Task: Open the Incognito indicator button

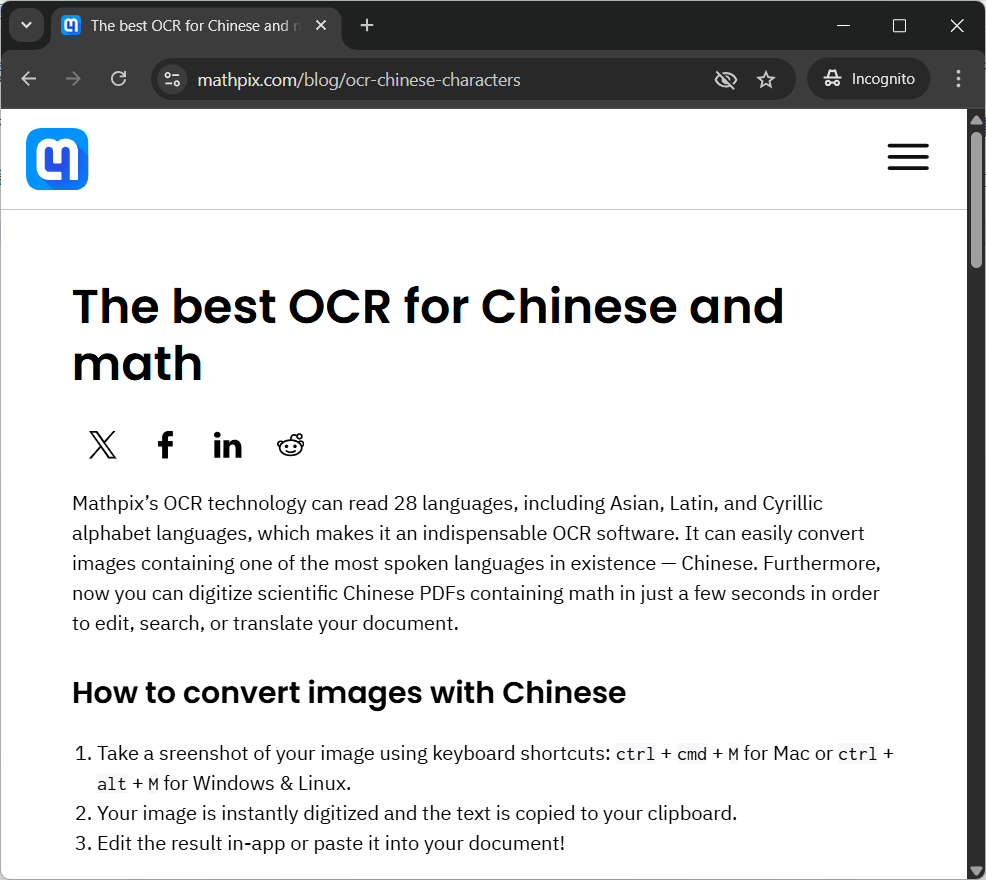Action: click(x=868, y=79)
